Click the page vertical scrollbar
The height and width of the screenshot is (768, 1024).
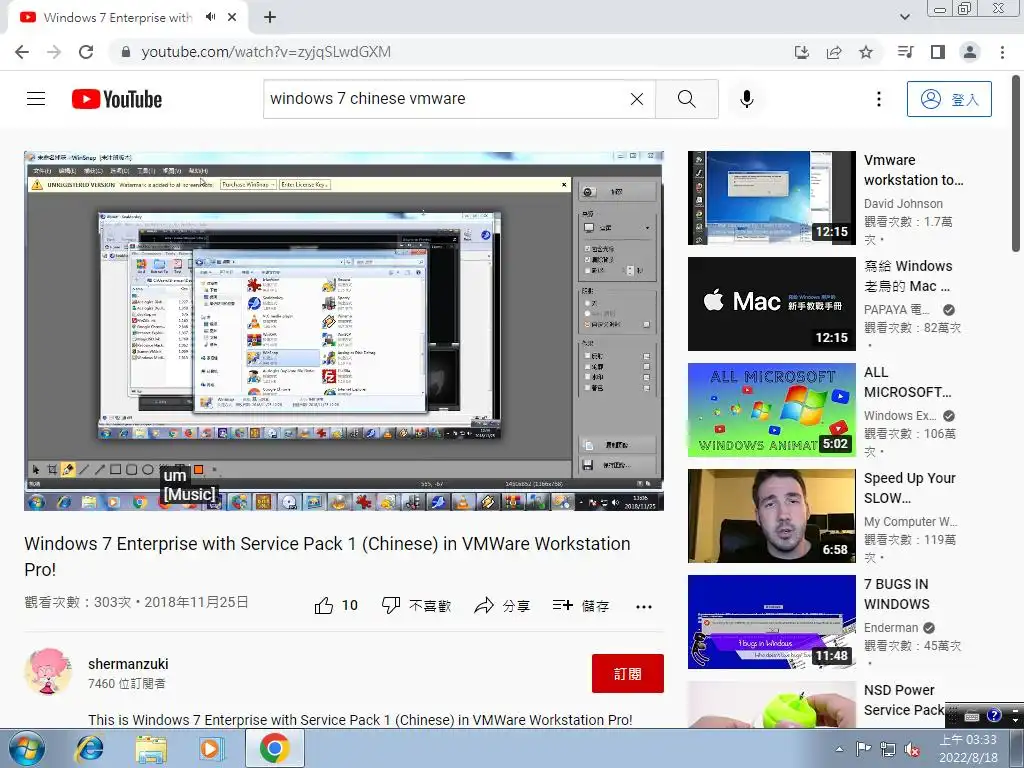click(1017, 163)
